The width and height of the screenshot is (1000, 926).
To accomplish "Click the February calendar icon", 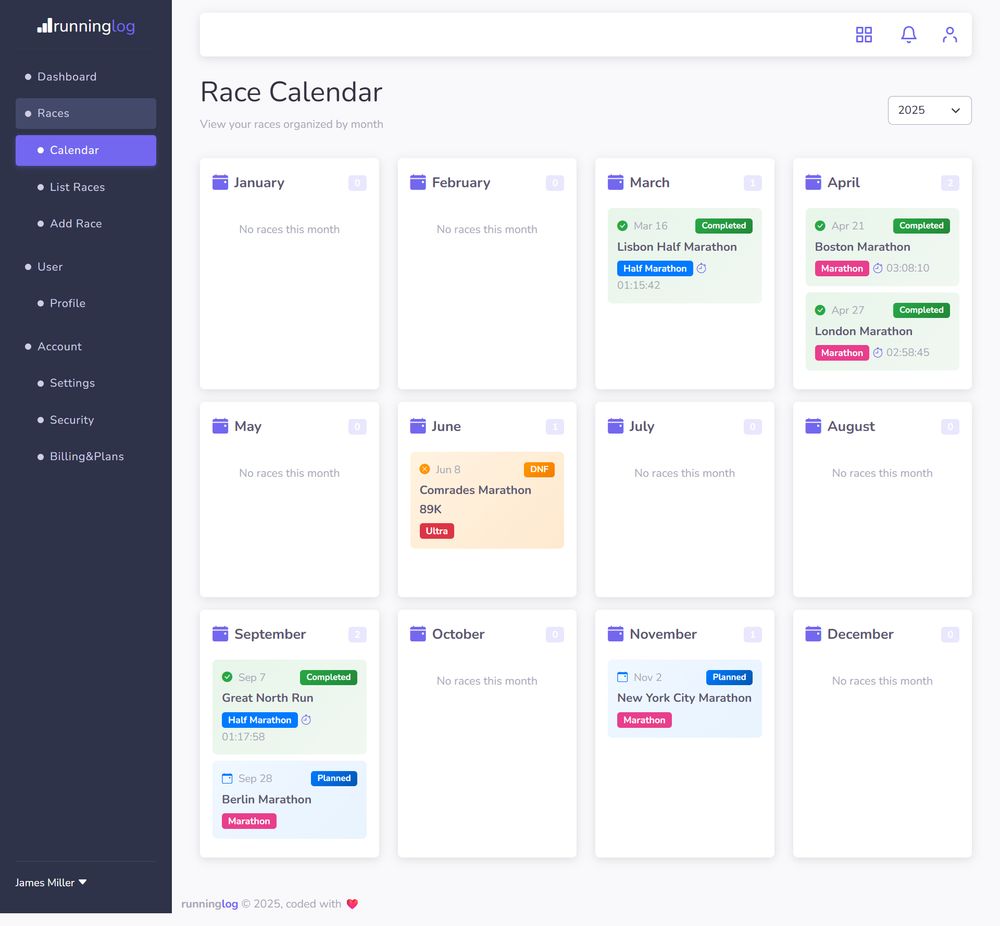I will [418, 182].
